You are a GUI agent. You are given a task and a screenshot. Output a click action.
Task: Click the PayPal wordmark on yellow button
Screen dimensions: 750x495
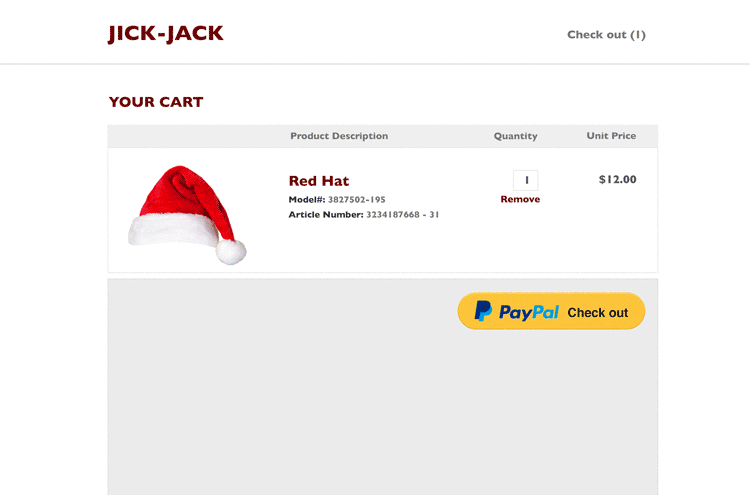(529, 312)
